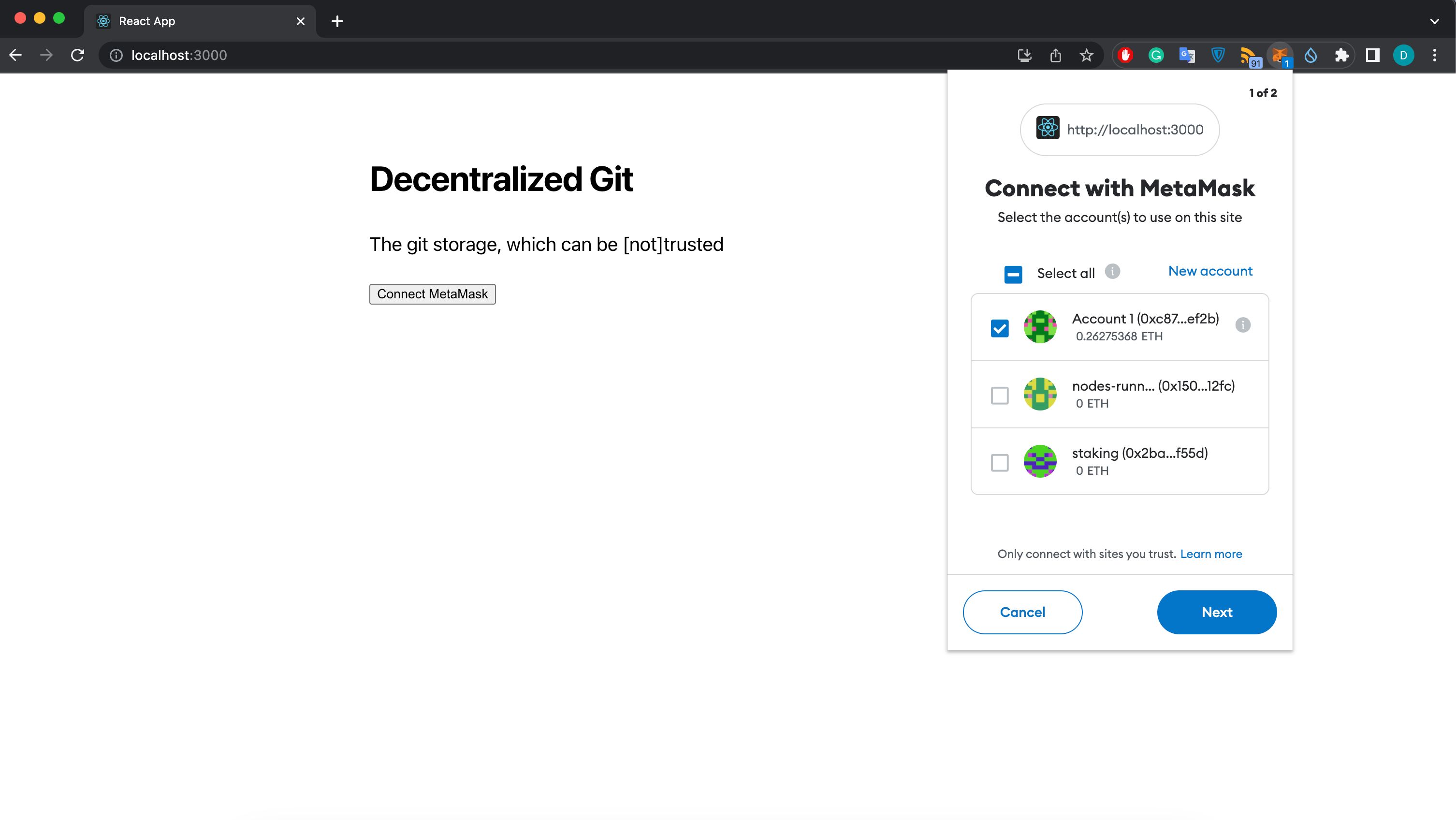Viewport: 1456px width, 820px height.
Task: Click the download to desktop icon
Action: [x=1024, y=55]
